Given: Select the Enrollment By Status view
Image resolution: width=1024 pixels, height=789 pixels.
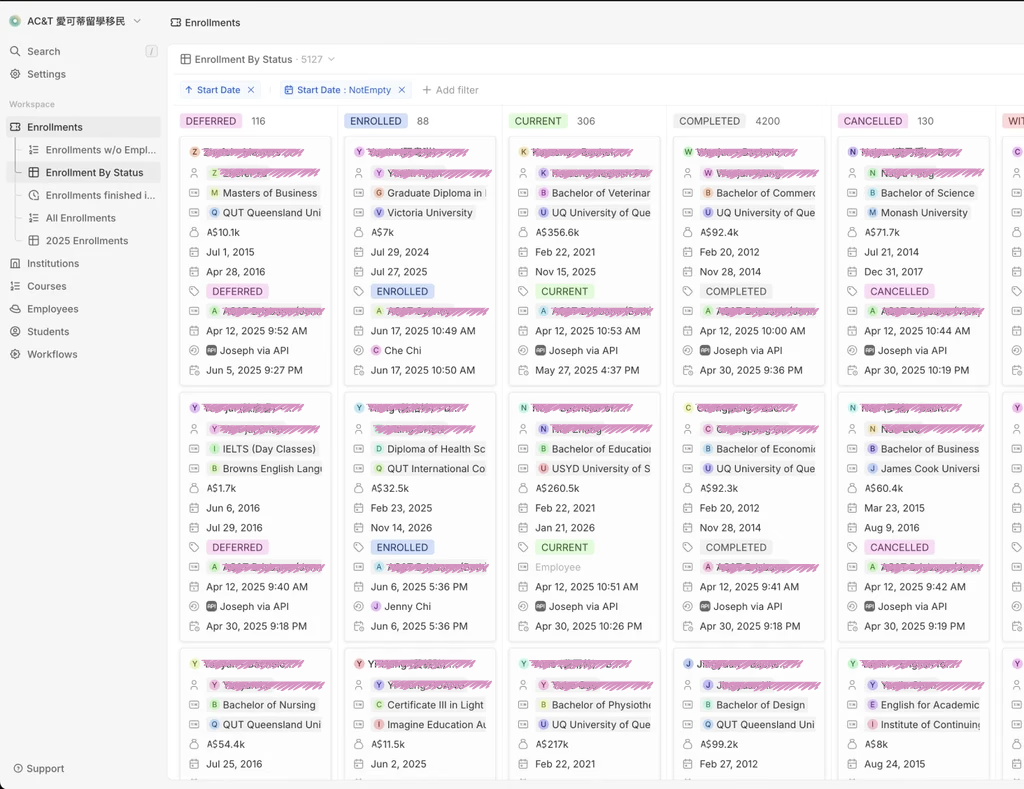Looking at the screenshot, I should [x=94, y=172].
